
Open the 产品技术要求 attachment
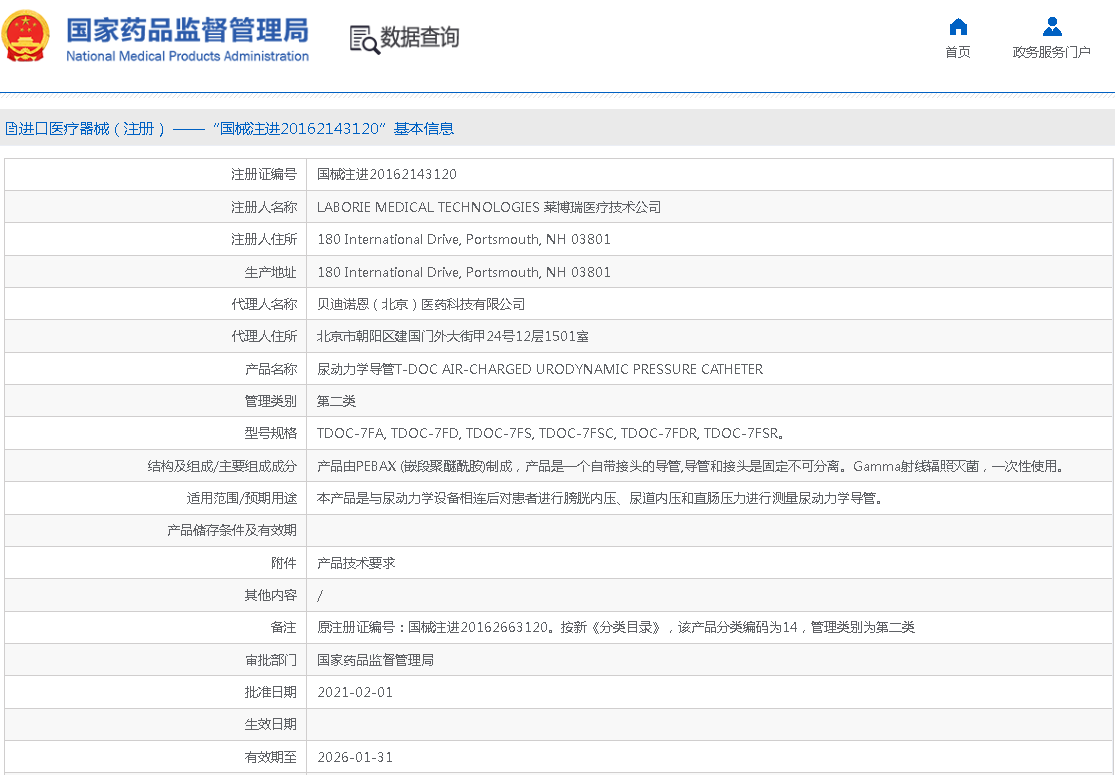(x=356, y=563)
